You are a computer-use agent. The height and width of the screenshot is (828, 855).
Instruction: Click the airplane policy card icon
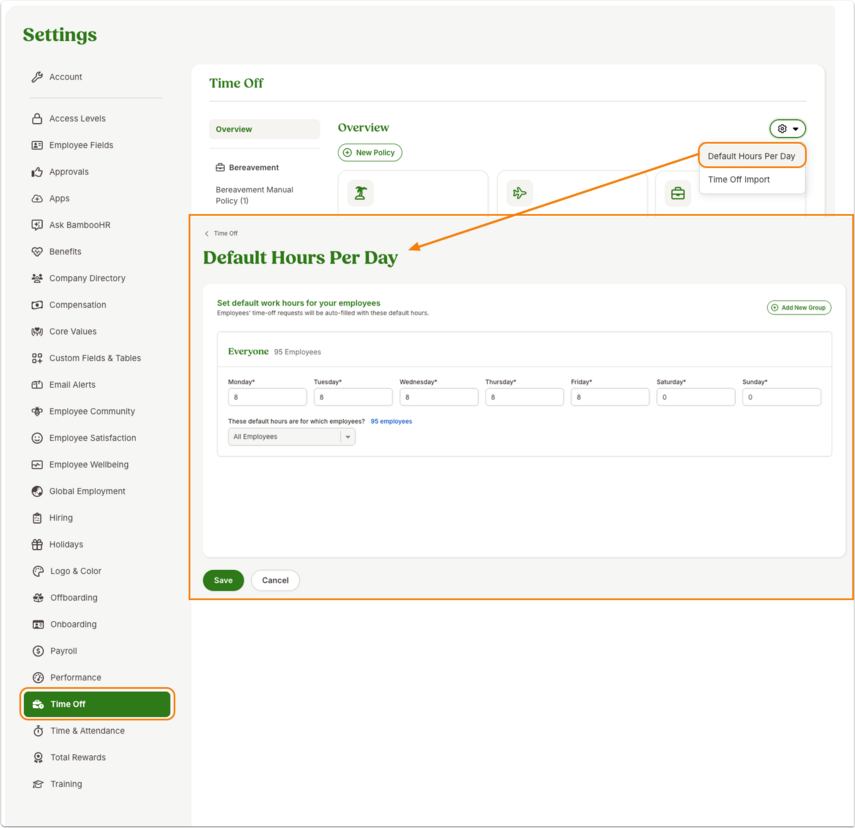click(520, 193)
